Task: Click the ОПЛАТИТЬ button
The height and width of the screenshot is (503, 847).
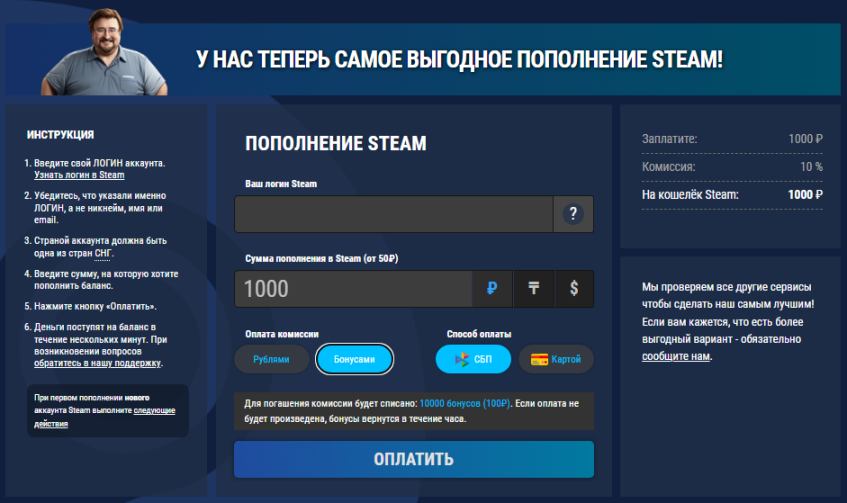Action: pos(414,459)
